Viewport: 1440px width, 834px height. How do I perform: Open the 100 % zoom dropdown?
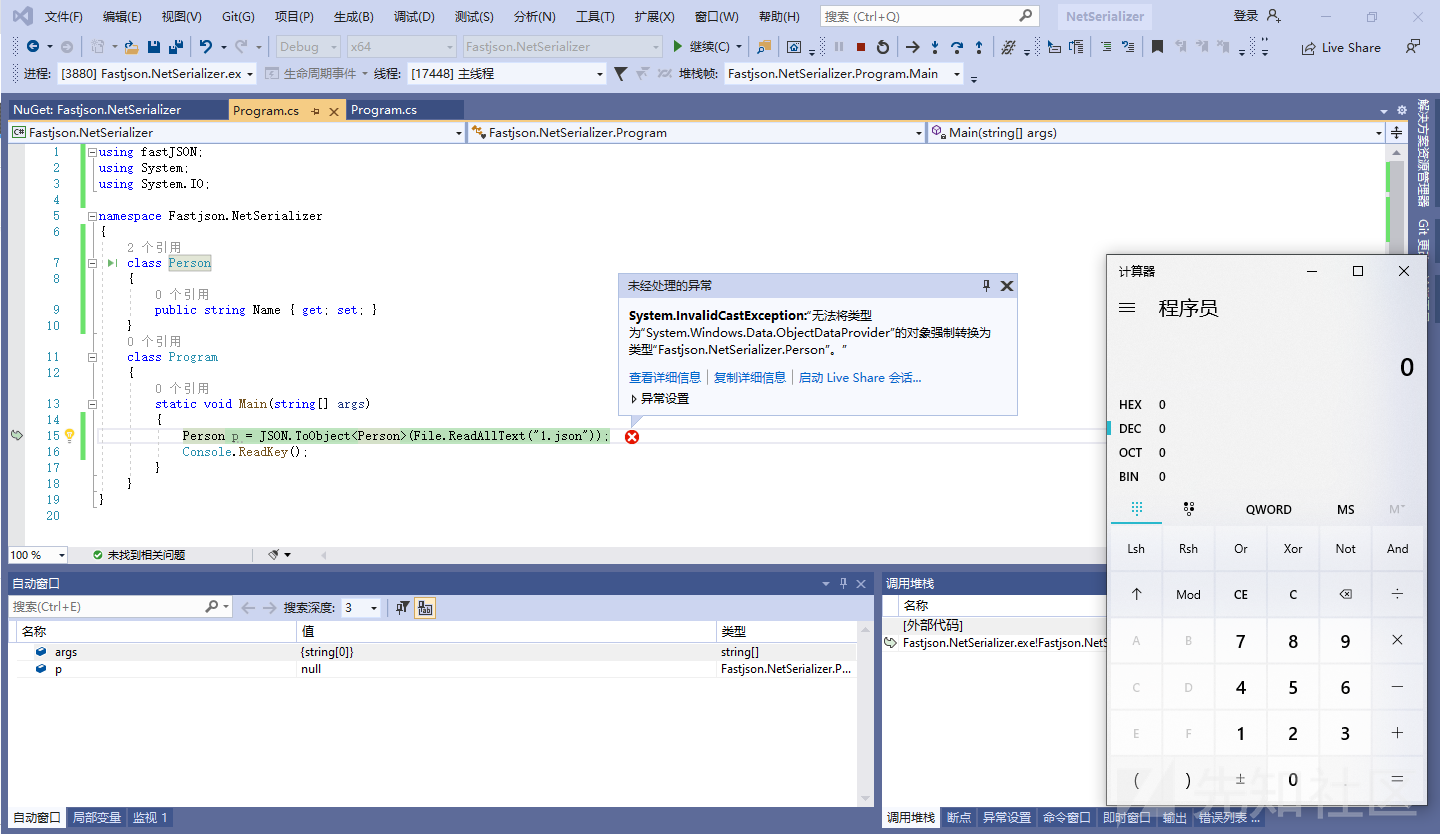38,555
